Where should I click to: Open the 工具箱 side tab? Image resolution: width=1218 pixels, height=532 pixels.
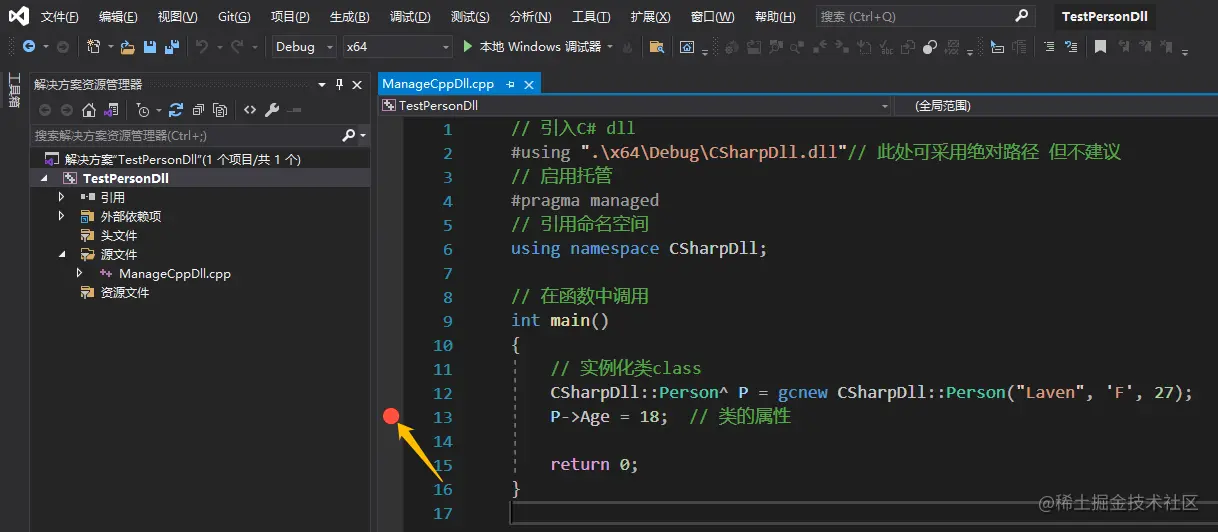(x=14, y=90)
